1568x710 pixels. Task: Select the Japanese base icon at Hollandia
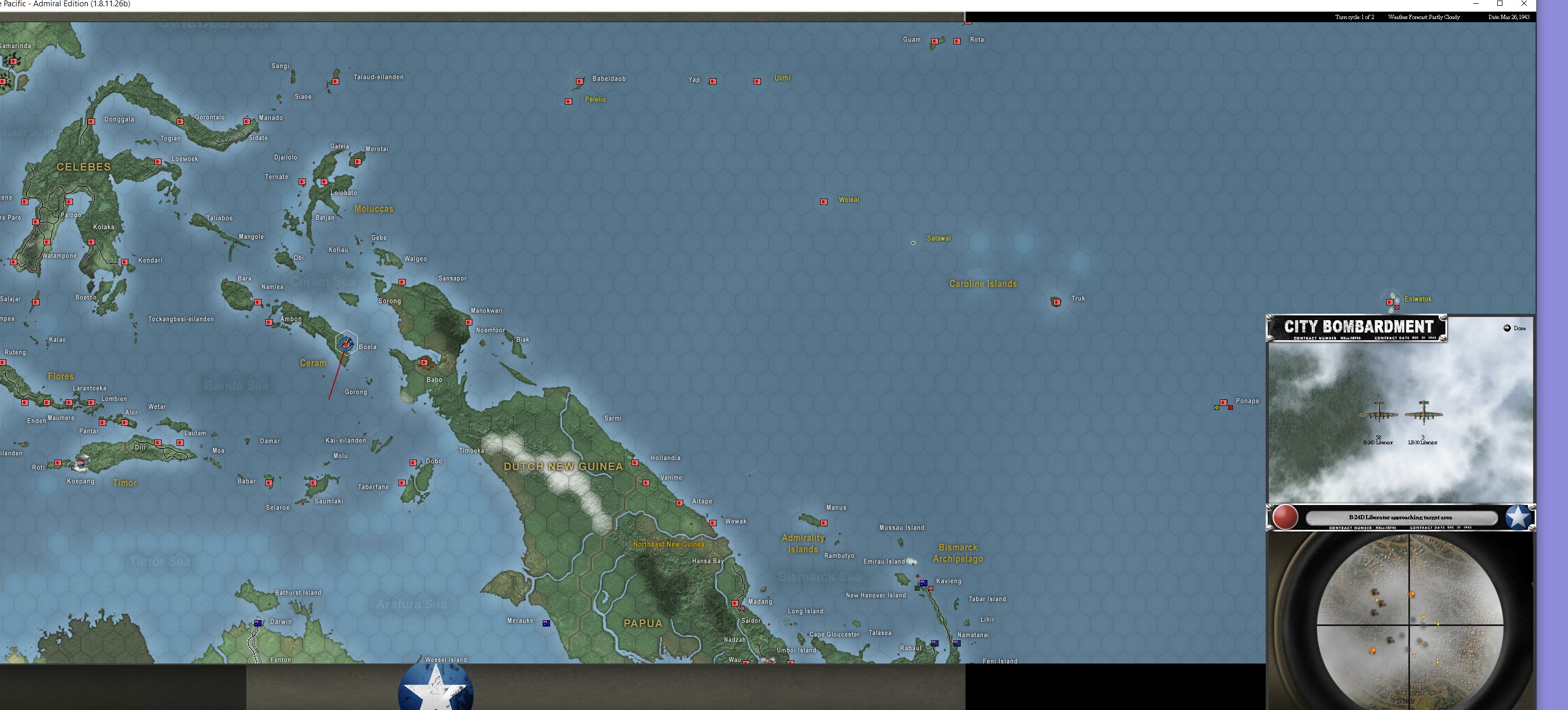635,463
